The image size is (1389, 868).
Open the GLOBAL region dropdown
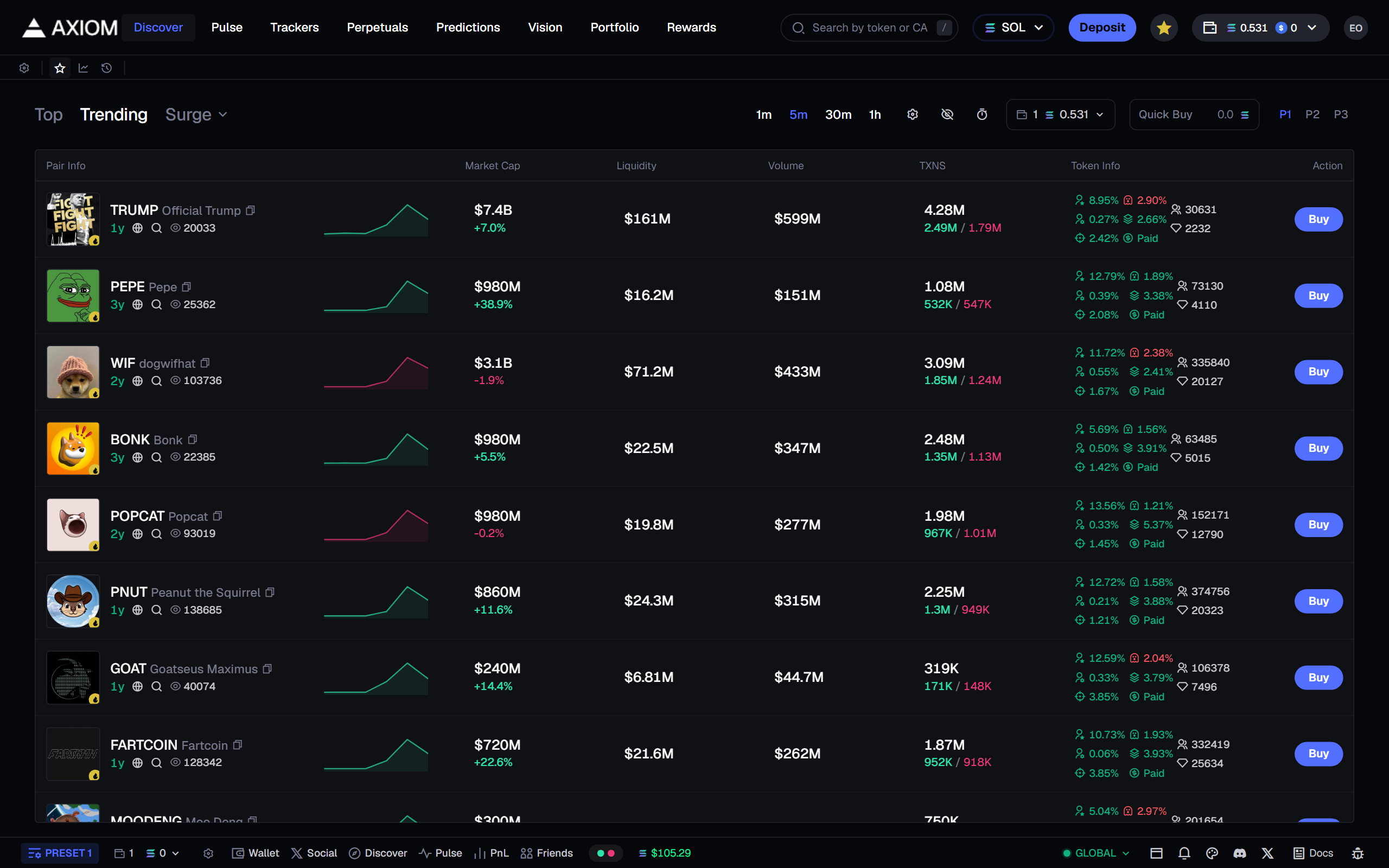(x=1095, y=853)
